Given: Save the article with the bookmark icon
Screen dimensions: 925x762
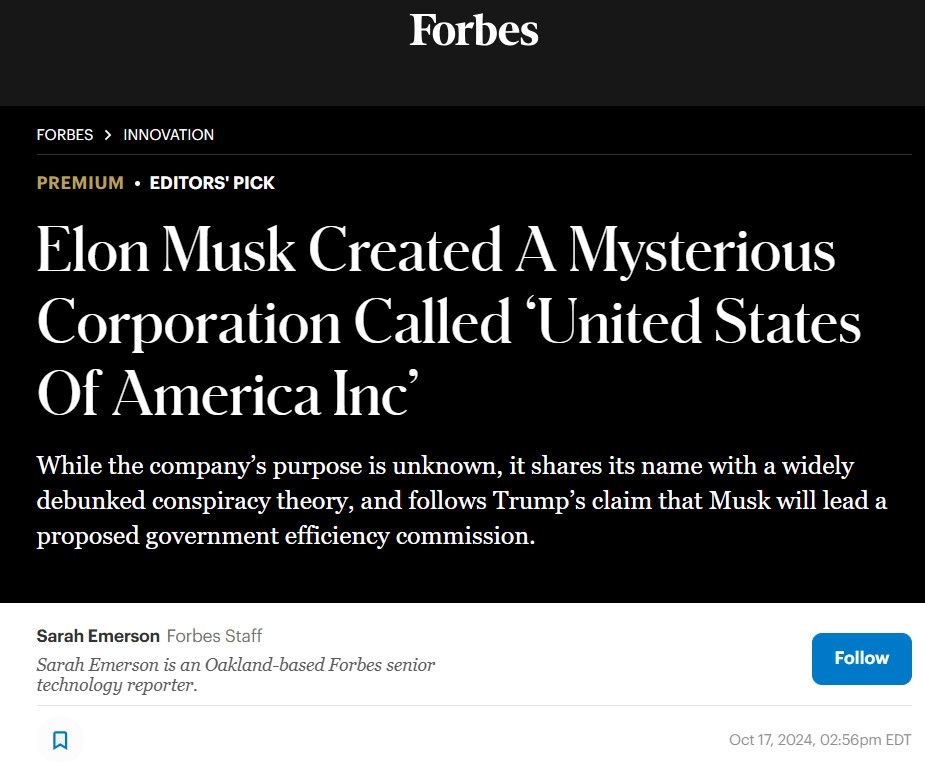Looking at the screenshot, I should (60, 740).
